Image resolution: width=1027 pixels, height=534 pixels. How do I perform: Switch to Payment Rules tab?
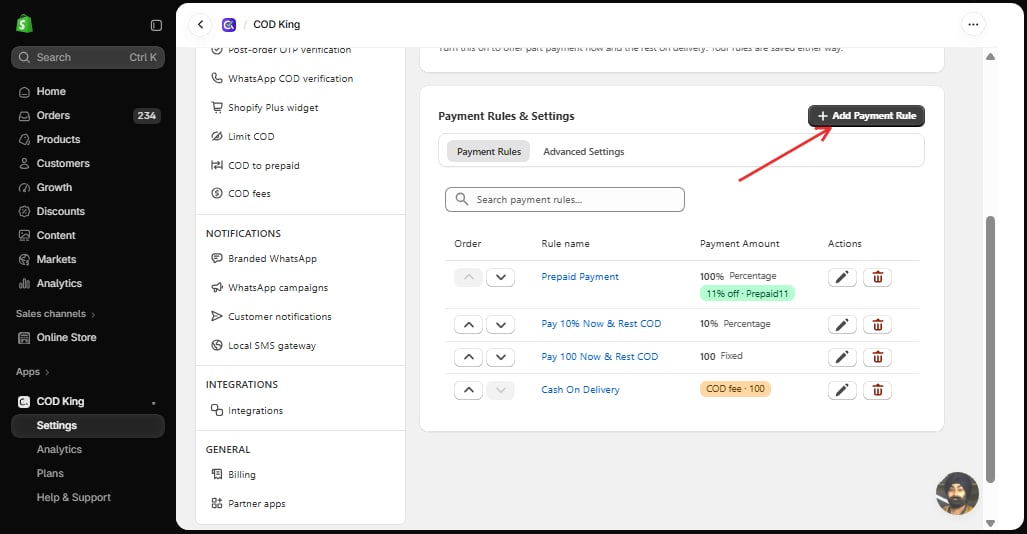489,151
